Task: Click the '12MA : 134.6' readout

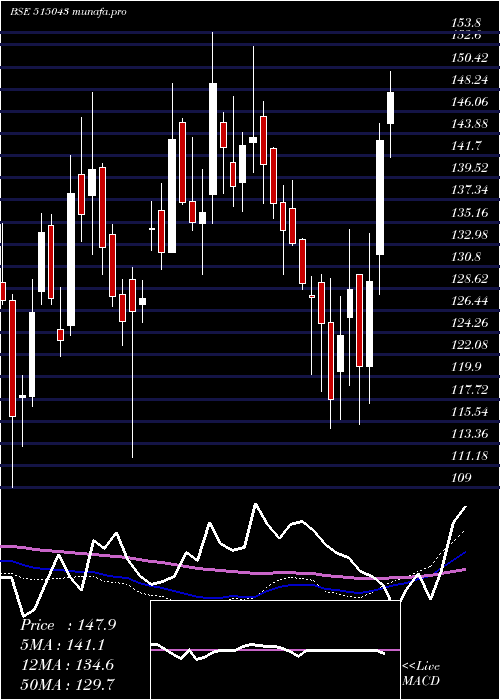Action: pos(67,665)
